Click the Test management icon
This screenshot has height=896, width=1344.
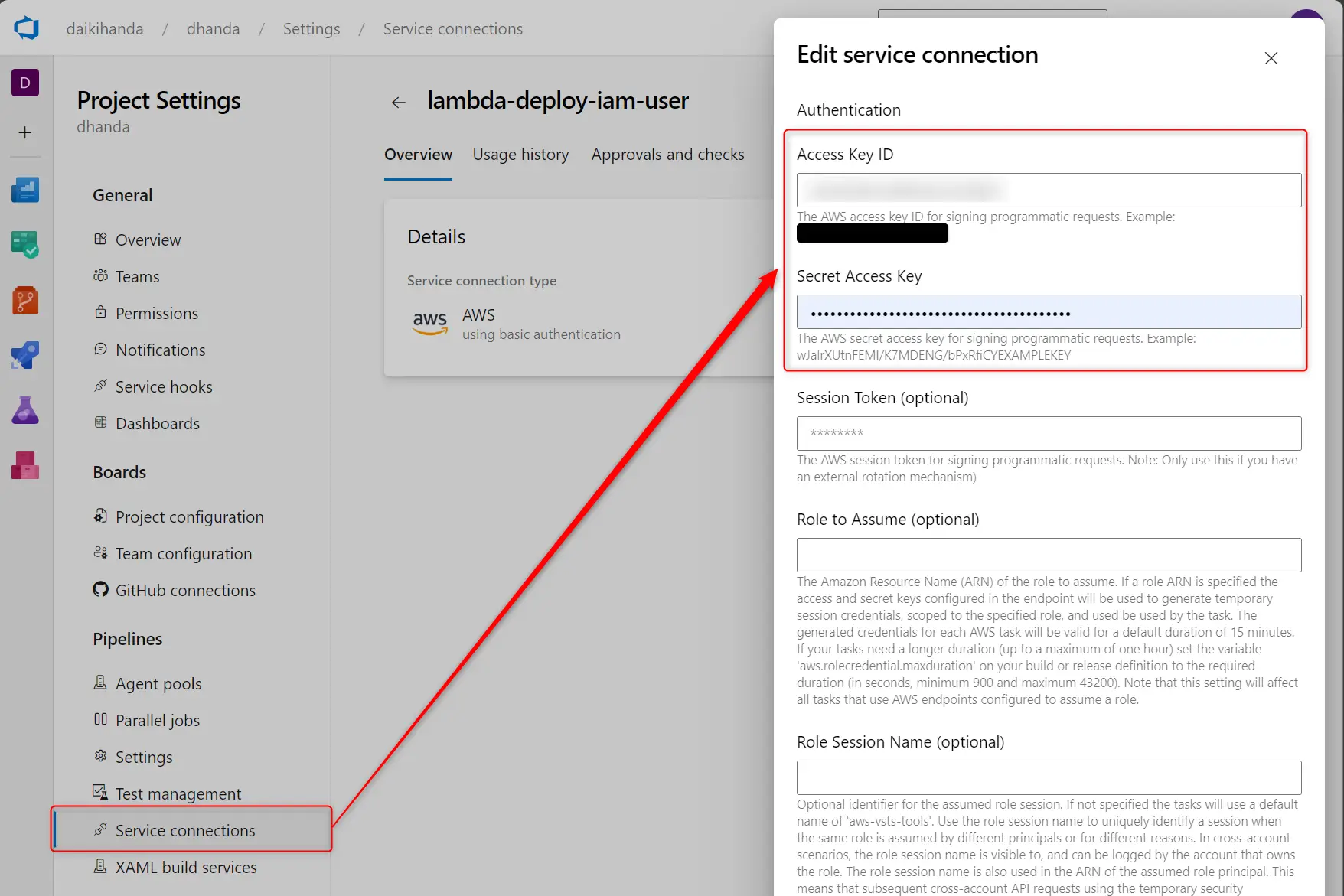[100, 793]
